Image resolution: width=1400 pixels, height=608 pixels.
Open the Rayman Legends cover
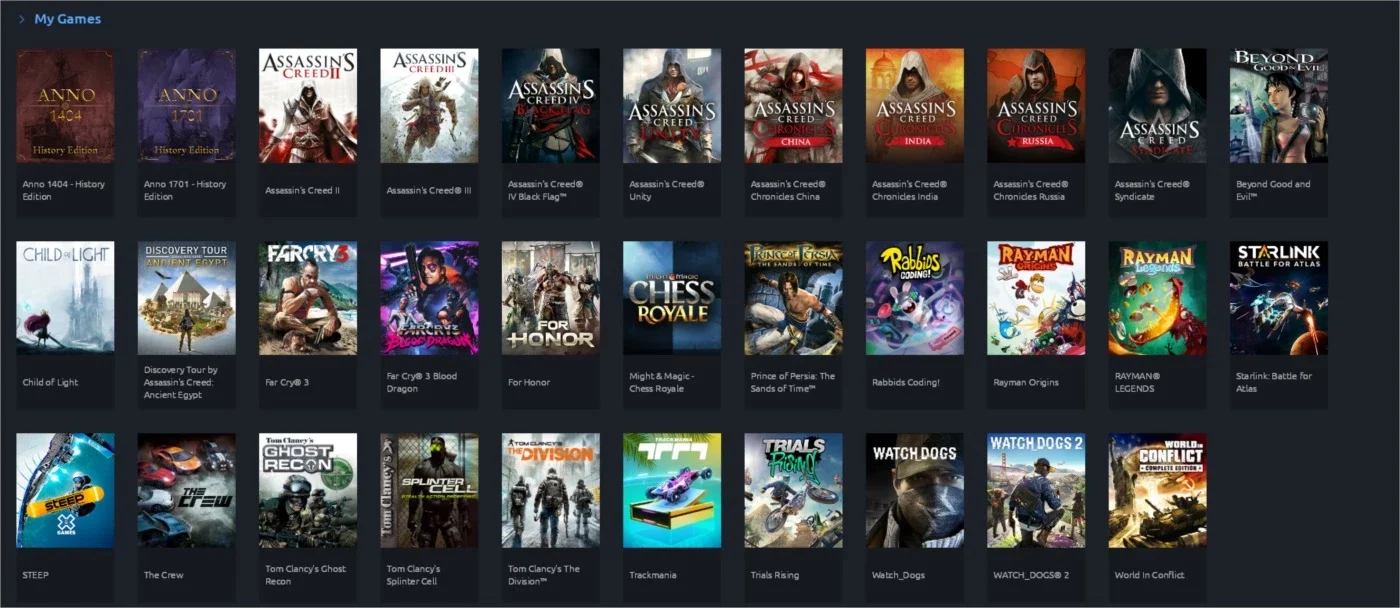point(1157,298)
